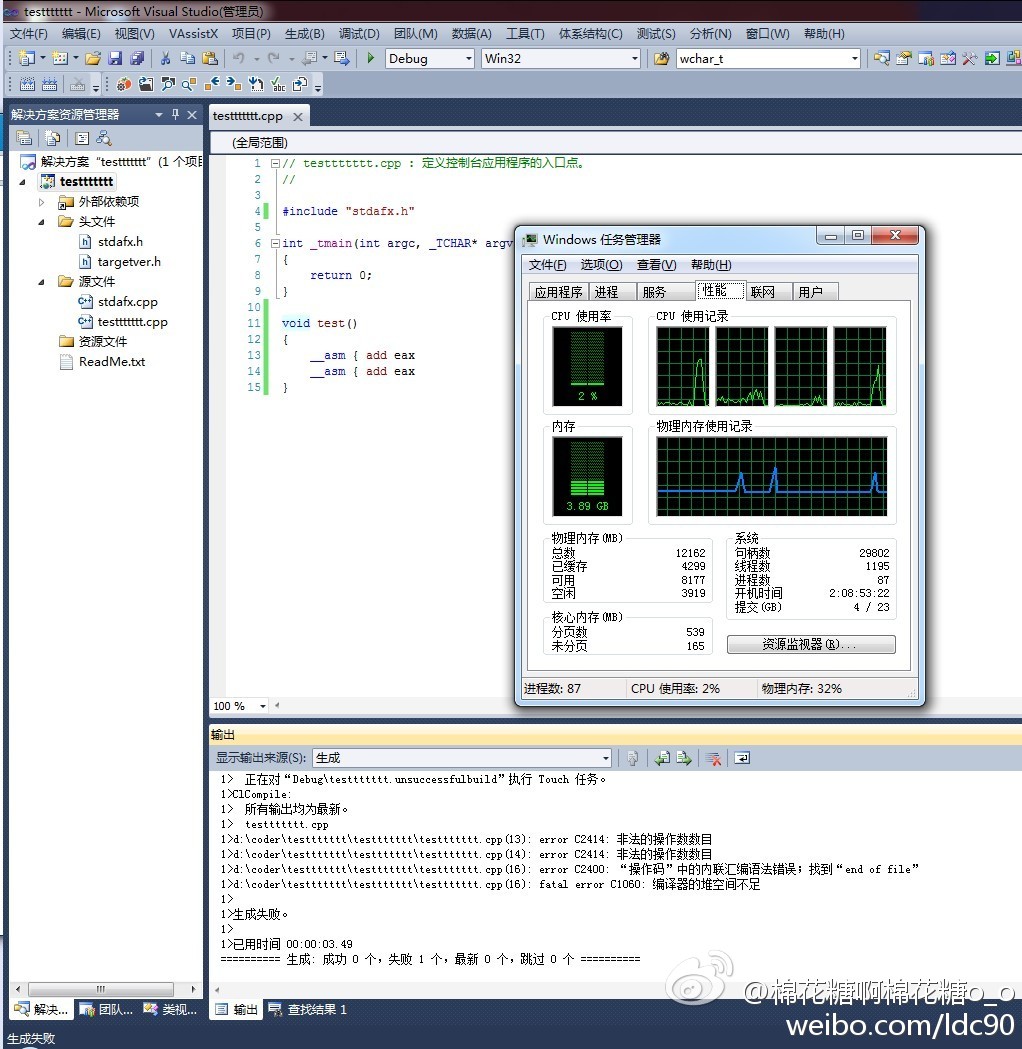Toggle Show All Files in Solution Explorer

(53, 138)
